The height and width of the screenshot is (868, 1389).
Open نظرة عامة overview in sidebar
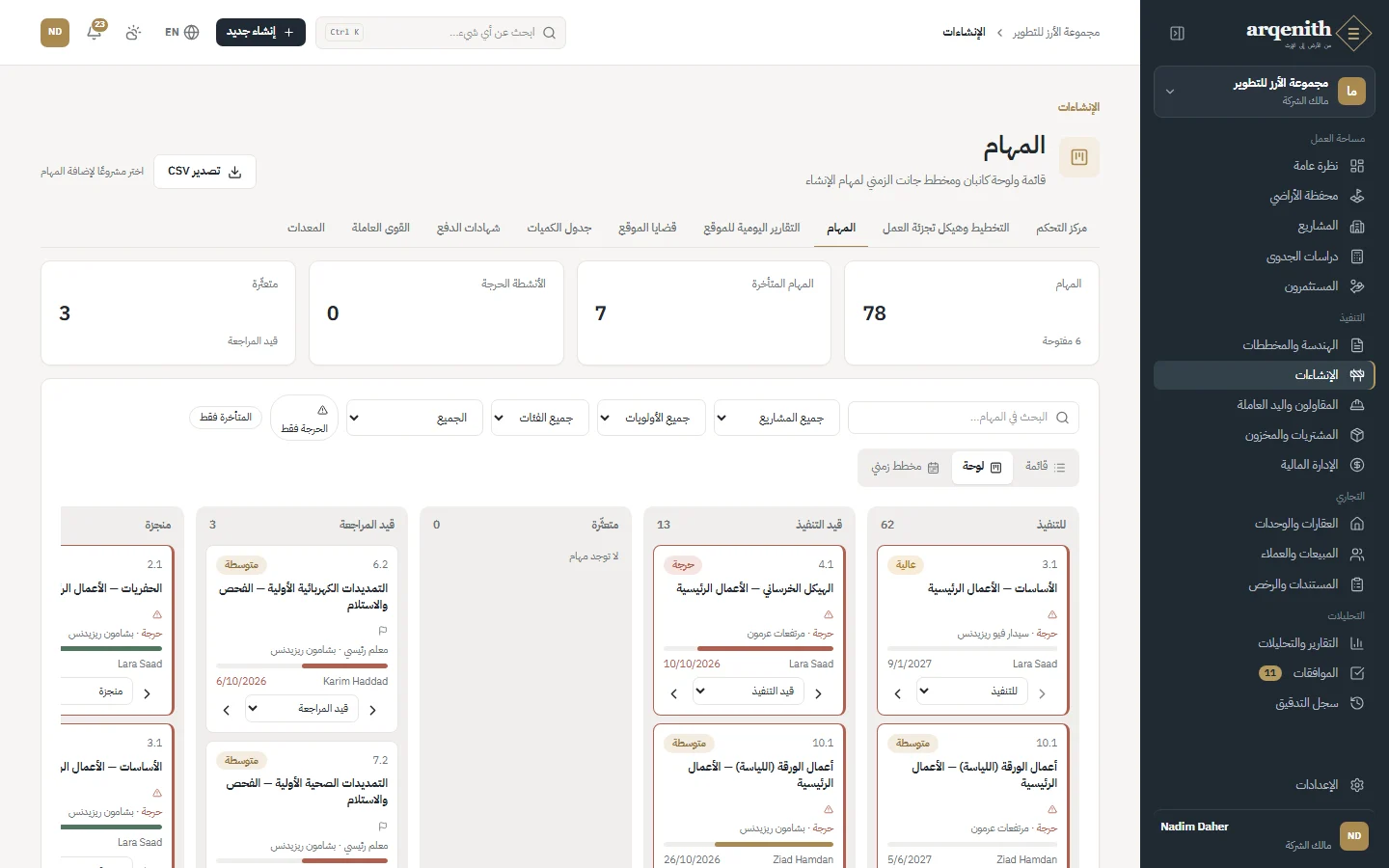click(x=1265, y=166)
